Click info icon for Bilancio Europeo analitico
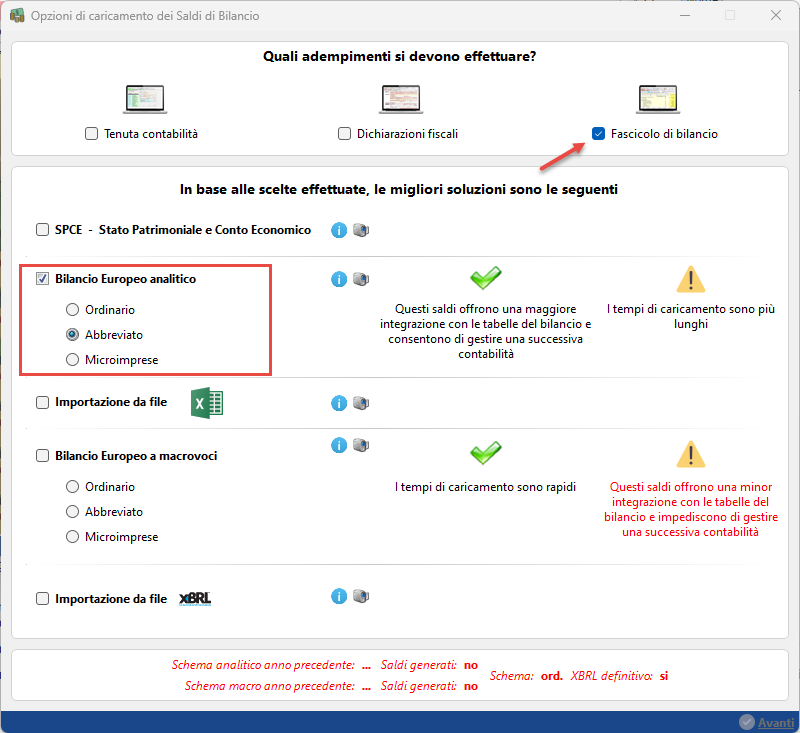 tap(339, 279)
